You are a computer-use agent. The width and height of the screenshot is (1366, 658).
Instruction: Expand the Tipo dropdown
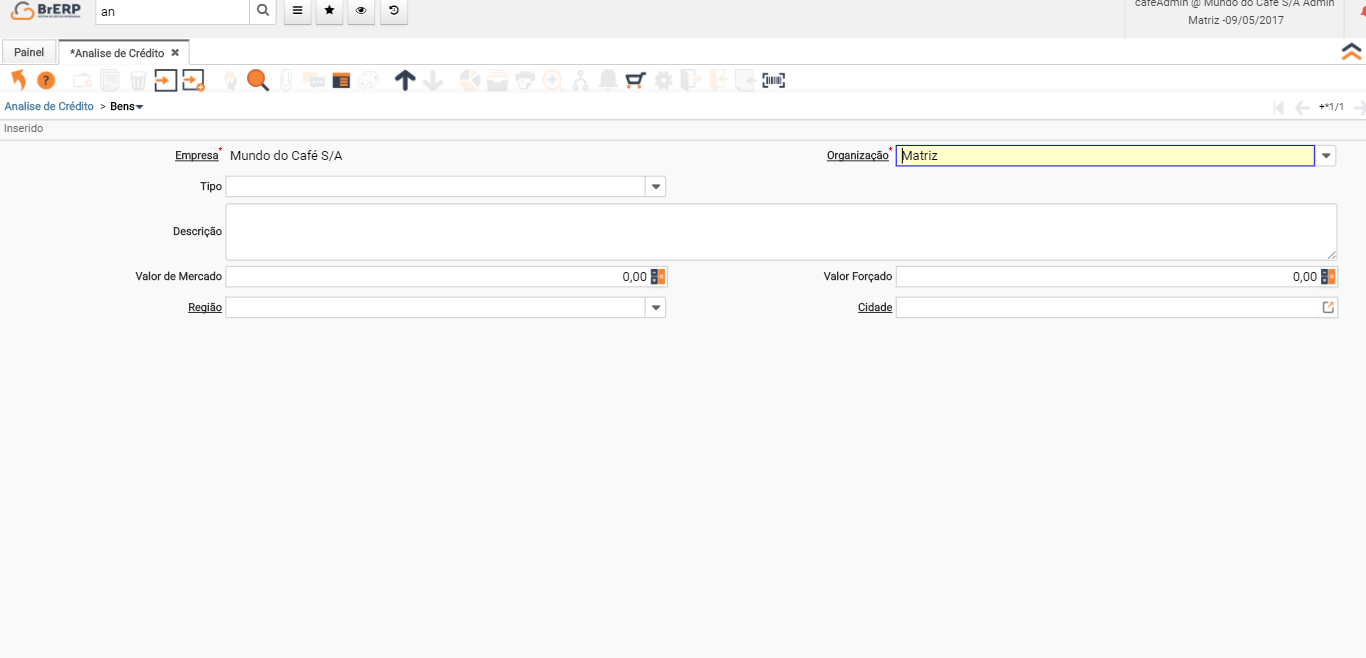pos(656,187)
